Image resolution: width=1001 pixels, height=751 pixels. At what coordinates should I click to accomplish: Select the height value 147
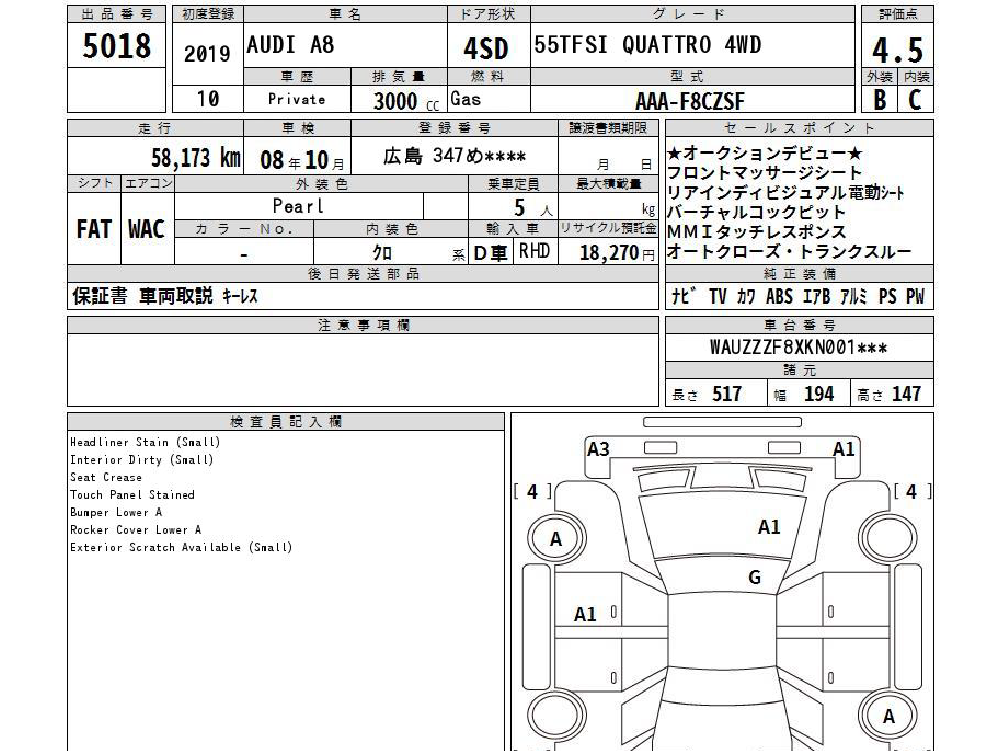click(x=906, y=394)
